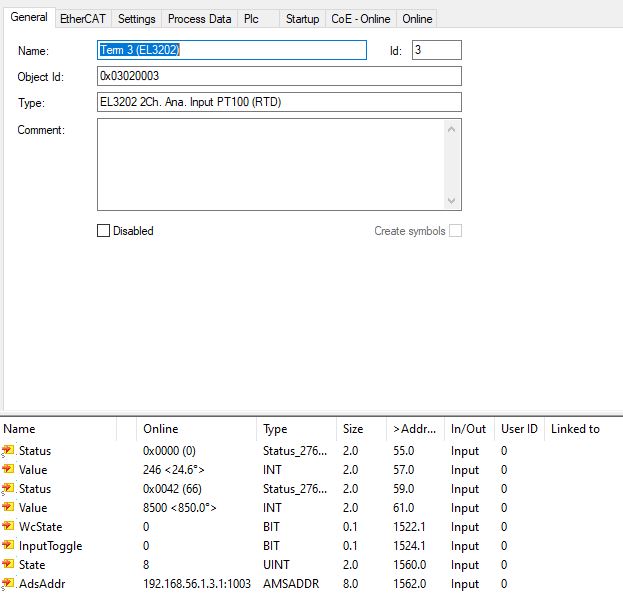This screenshot has height=612, width=623.
Task: Sort by the Size column header
Action: (x=361, y=429)
